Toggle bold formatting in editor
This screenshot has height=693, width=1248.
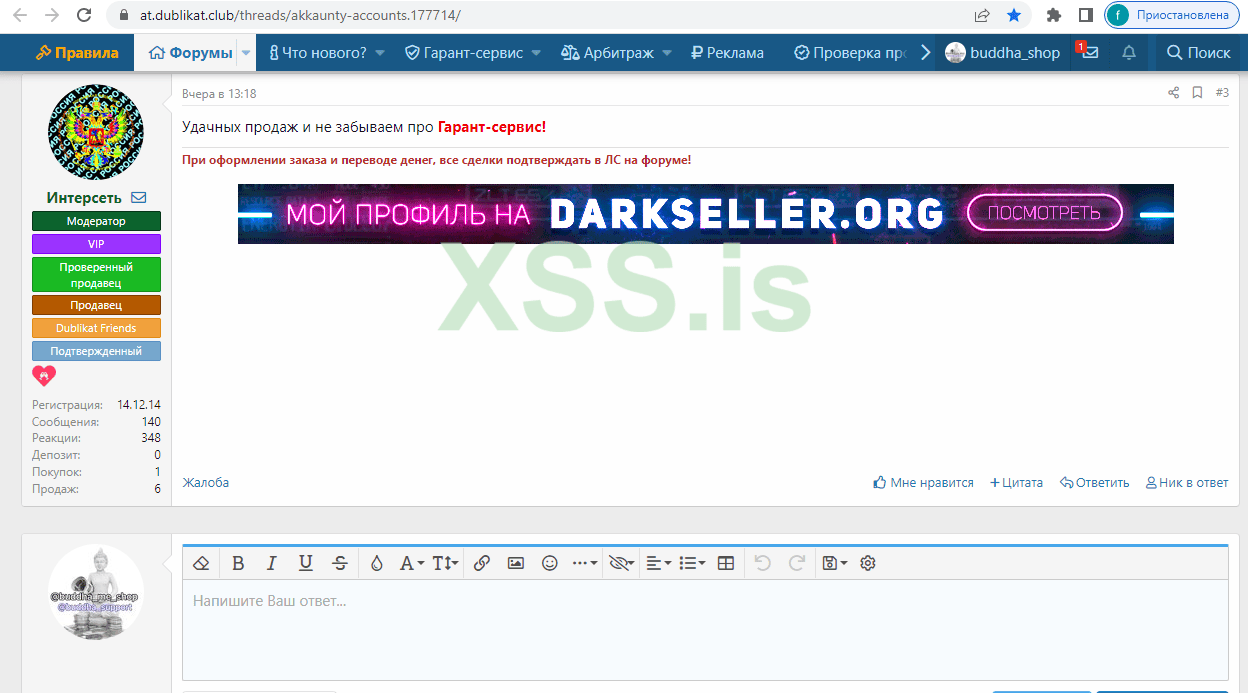click(x=238, y=563)
